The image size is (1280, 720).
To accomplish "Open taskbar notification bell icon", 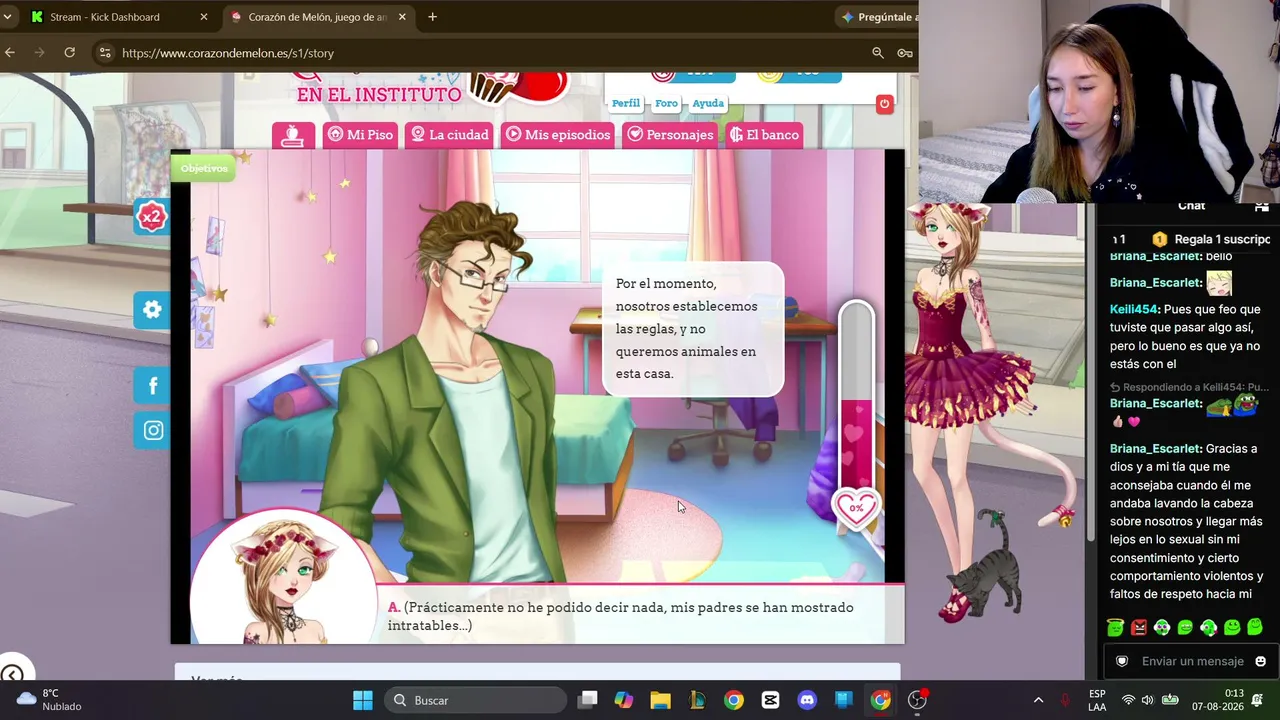I will coord(1257,700).
